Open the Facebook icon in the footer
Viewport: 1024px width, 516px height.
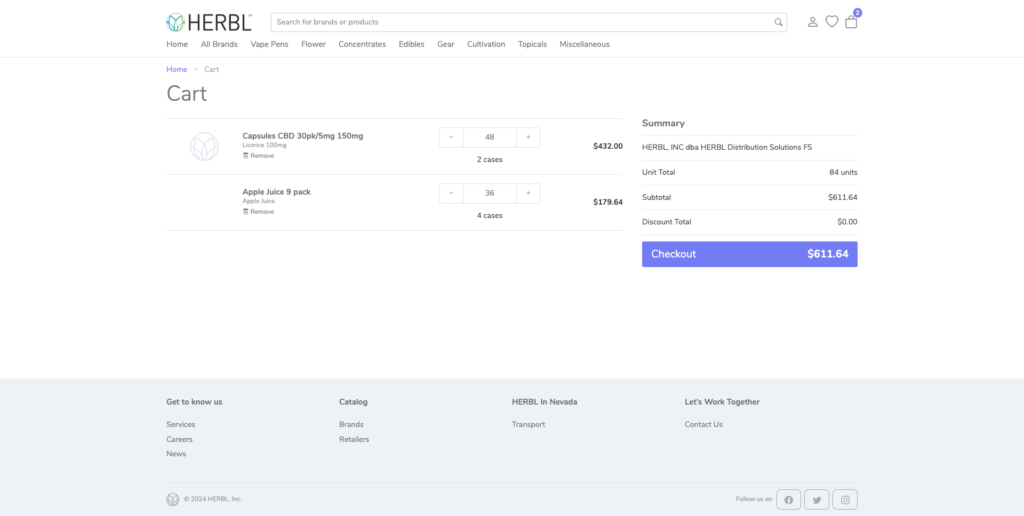tap(788, 500)
